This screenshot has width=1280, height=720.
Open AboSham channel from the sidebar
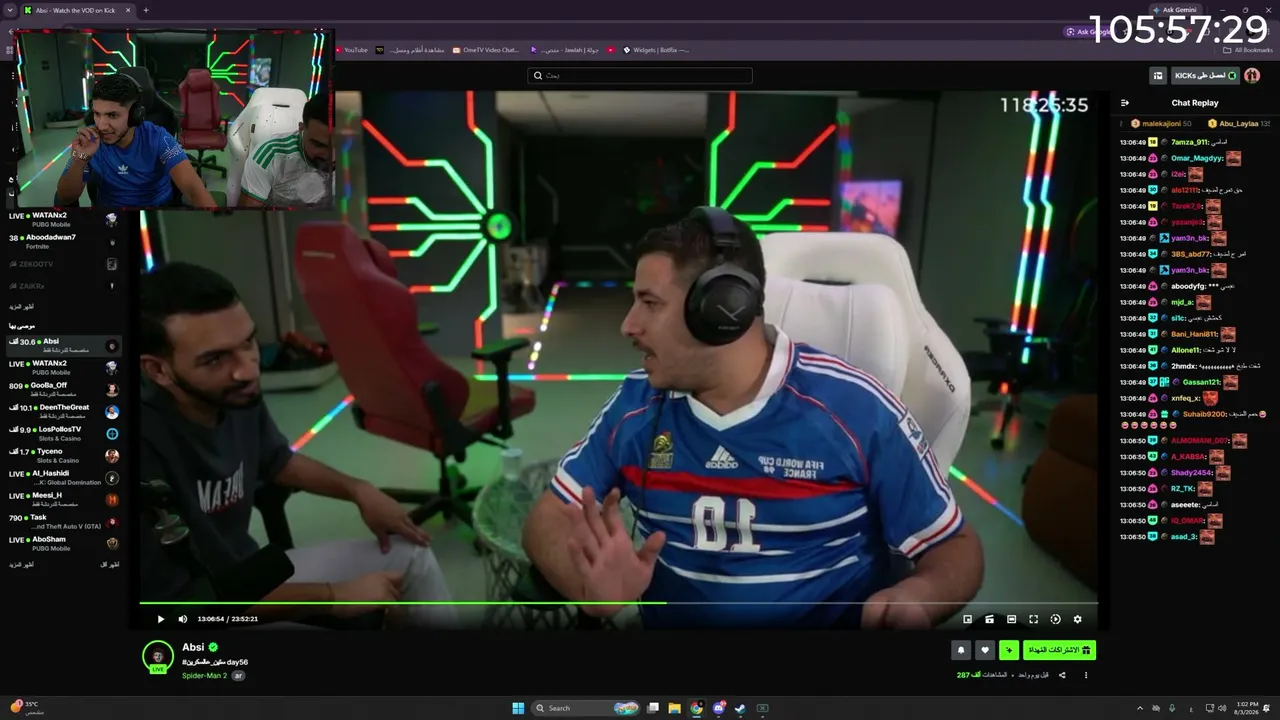[62, 543]
